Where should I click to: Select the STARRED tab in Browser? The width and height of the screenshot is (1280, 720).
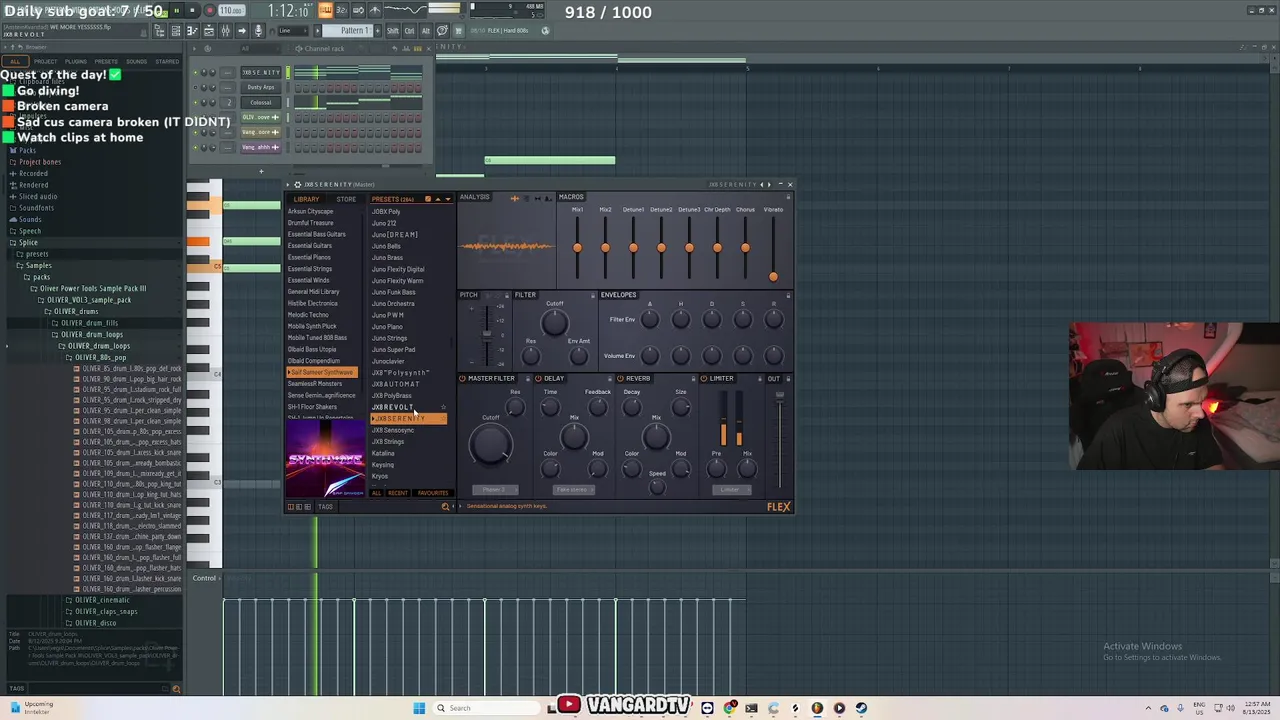tap(167, 61)
